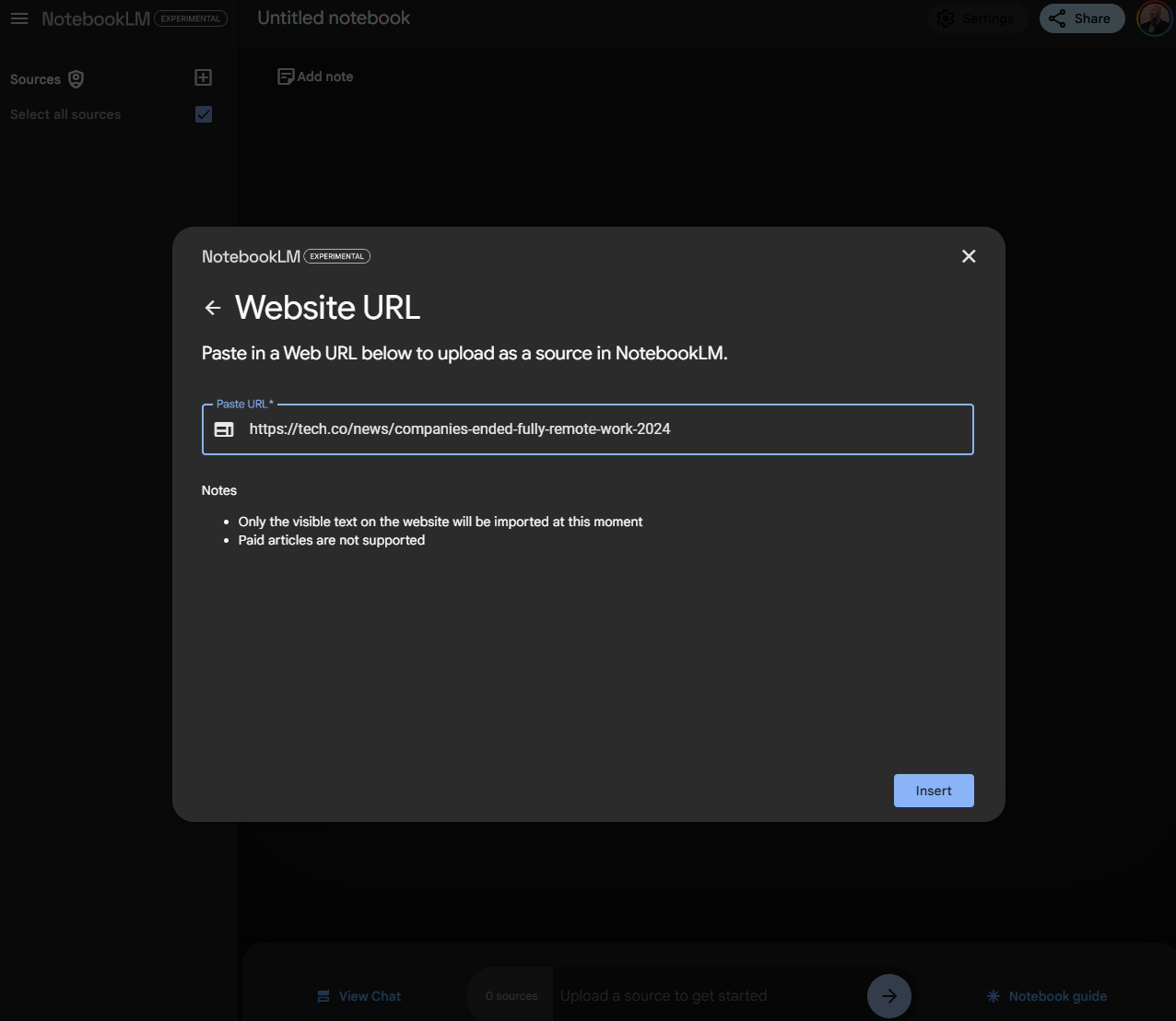Open Settings from the top bar
Screen dimensions: 1176x1021
tap(975, 18)
